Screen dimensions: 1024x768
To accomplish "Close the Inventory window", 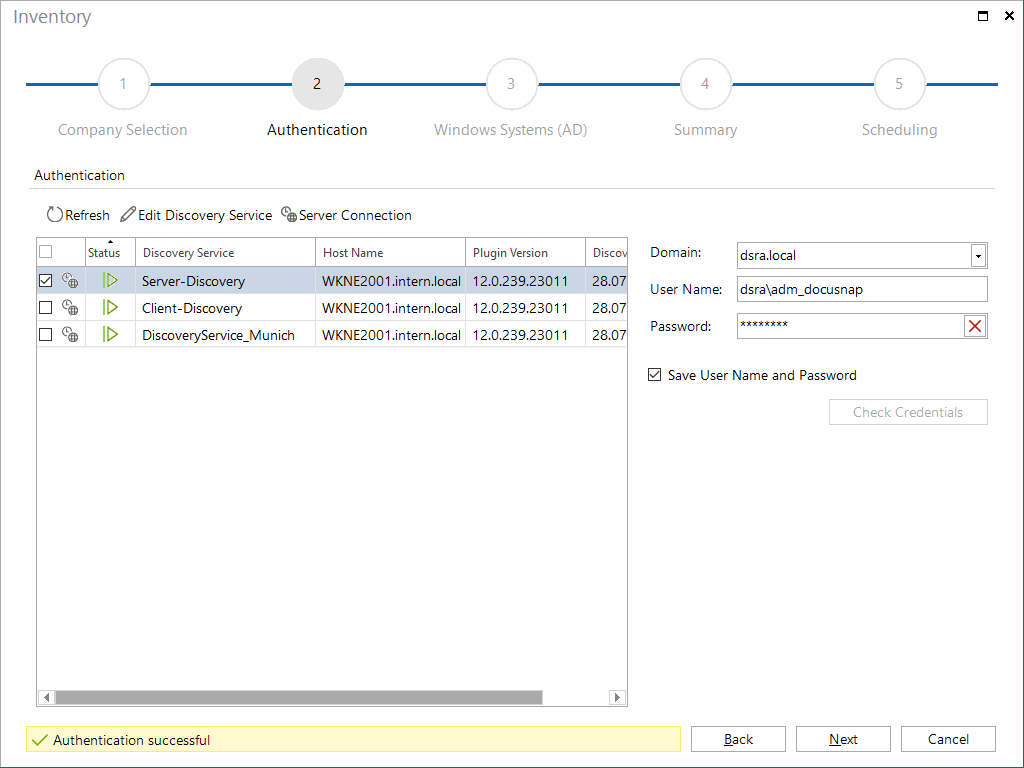I will pos(1009,16).
